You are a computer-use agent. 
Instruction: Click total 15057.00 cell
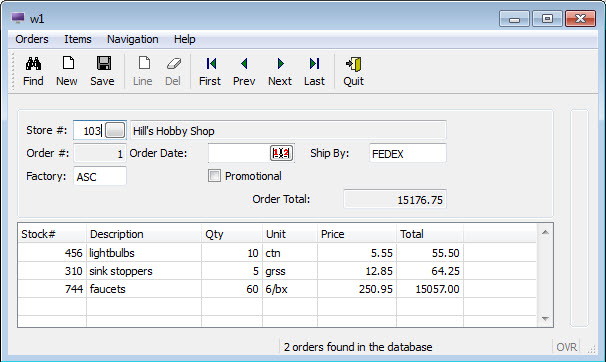pos(430,289)
